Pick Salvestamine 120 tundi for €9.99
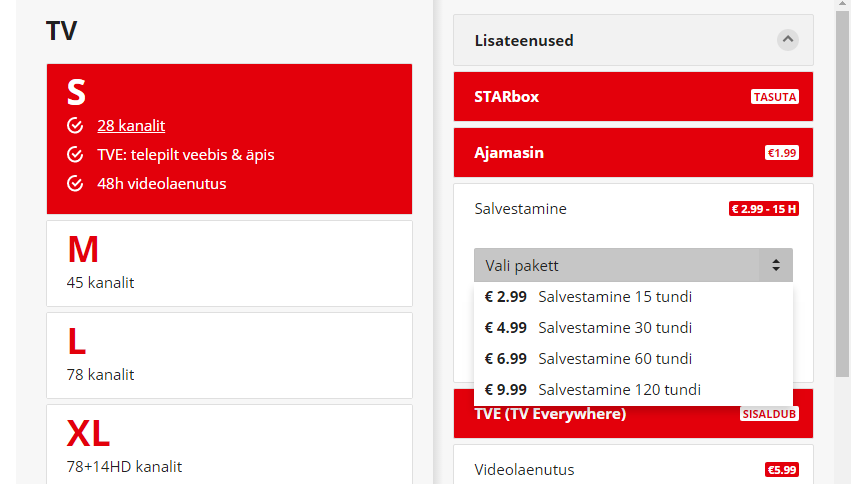857x484 pixels. coord(633,389)
